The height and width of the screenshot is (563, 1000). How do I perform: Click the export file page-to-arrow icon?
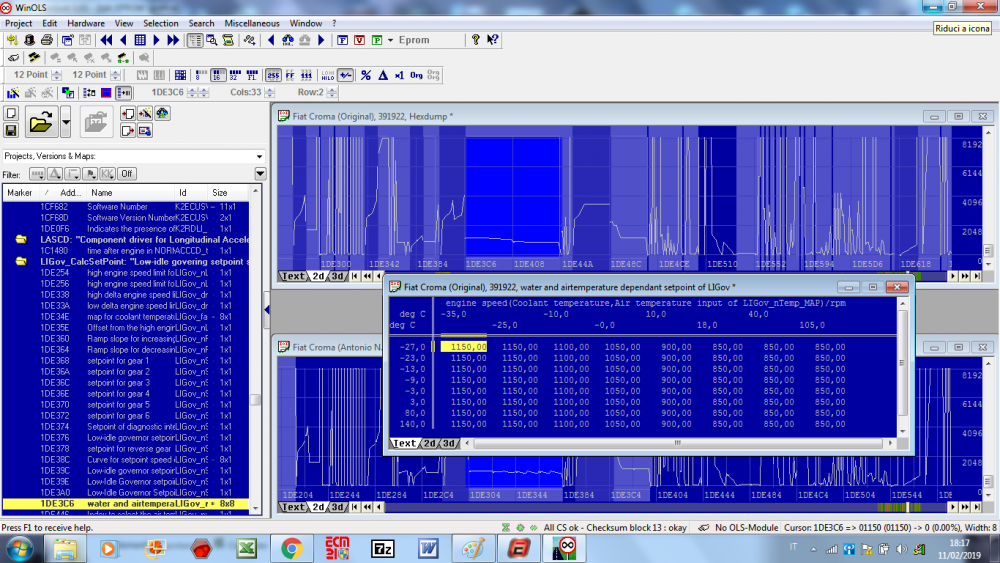tap(128, 131)
